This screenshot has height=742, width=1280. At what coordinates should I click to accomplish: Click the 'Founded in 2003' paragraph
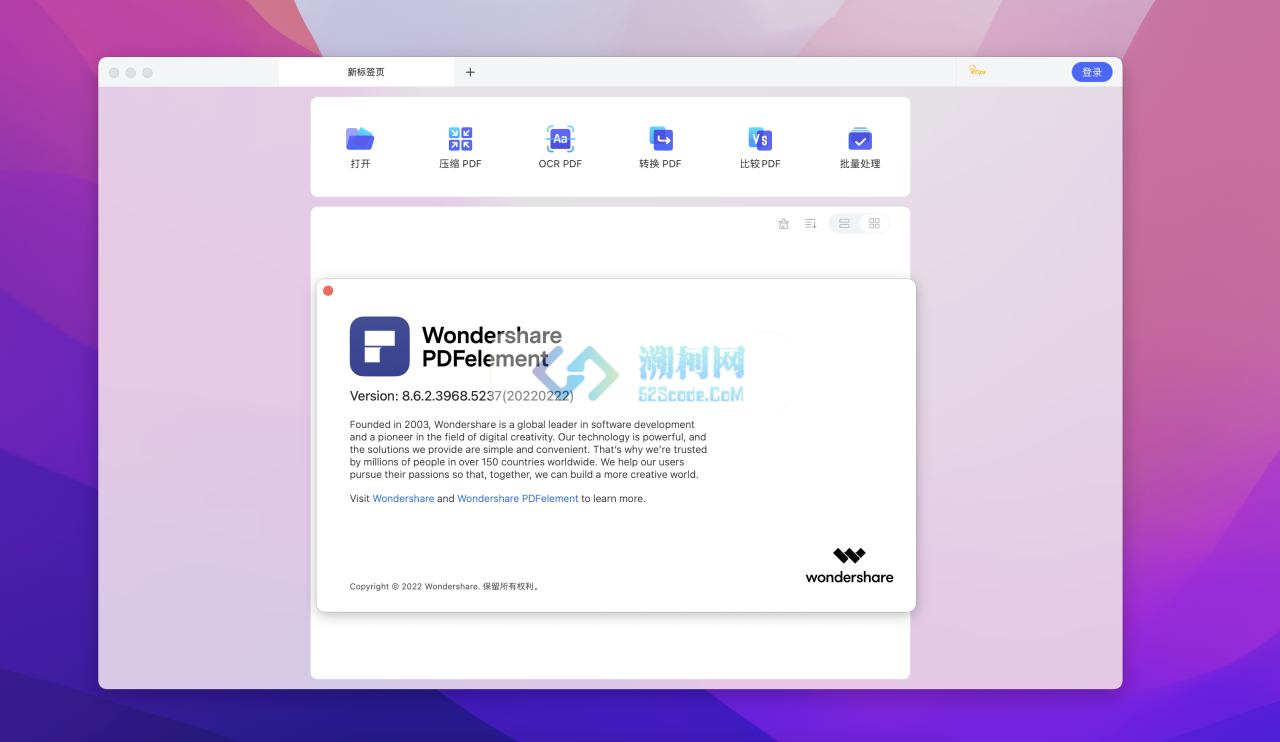point(528,450)
